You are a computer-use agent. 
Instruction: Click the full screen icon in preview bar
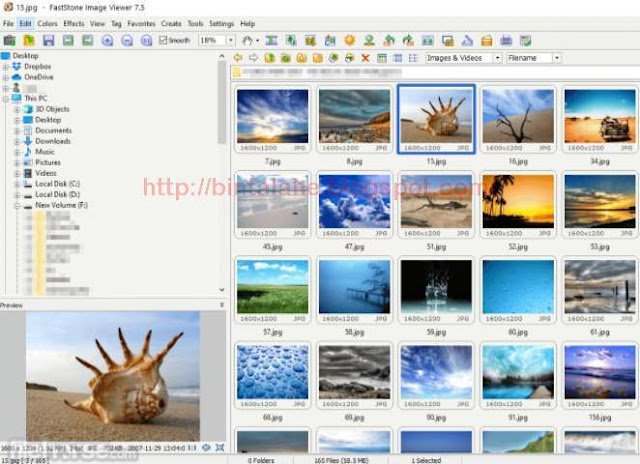(x=220, y=448)
